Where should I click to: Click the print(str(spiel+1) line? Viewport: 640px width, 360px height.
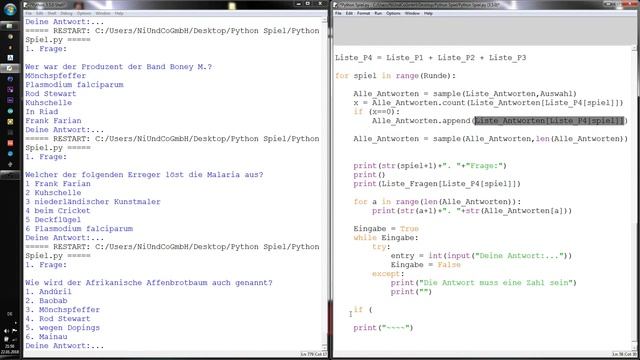[x=430, y=166]
